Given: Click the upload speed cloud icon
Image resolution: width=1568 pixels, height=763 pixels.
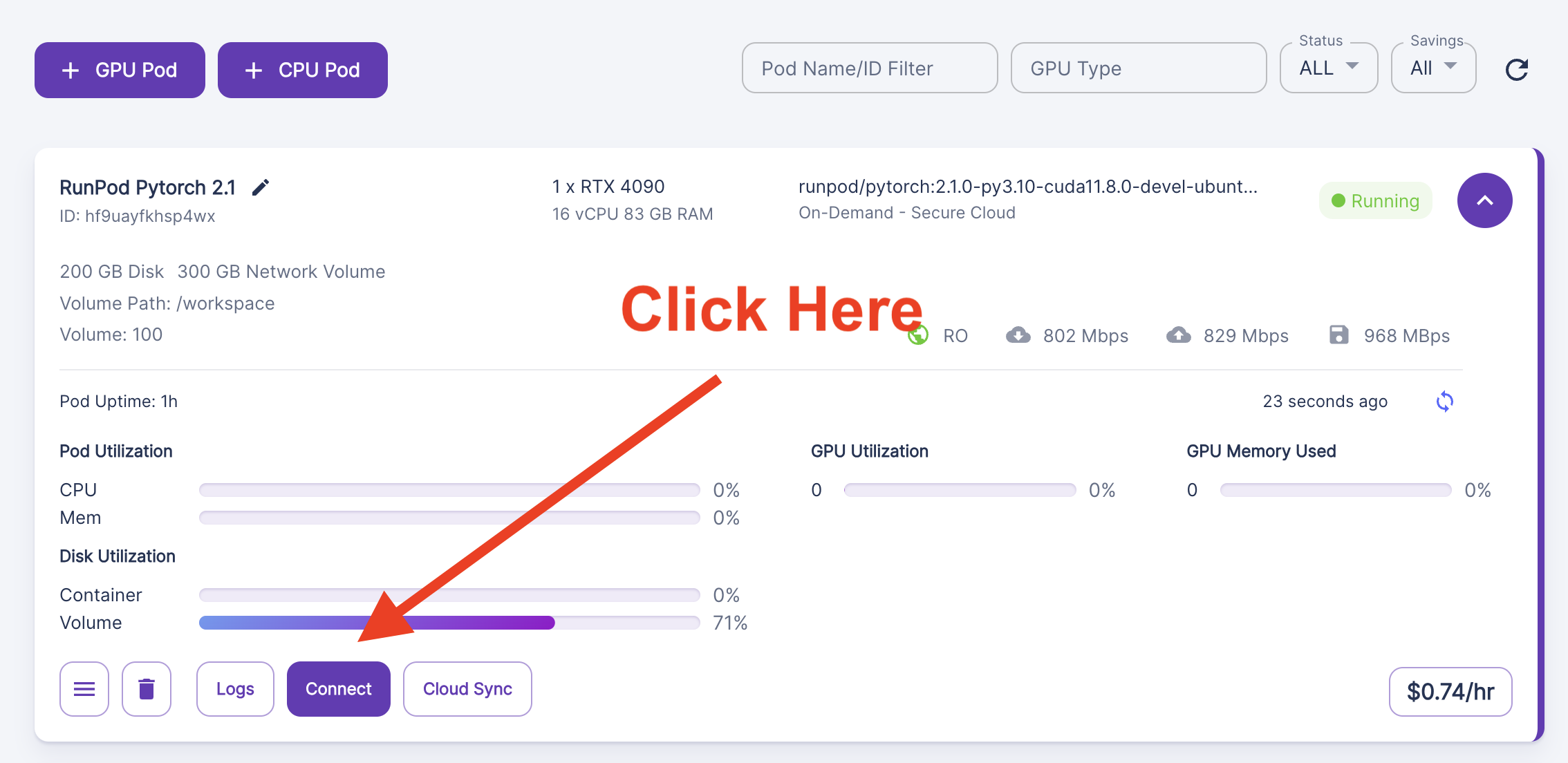Looking at the screenshot, I should coord(1178,335).
